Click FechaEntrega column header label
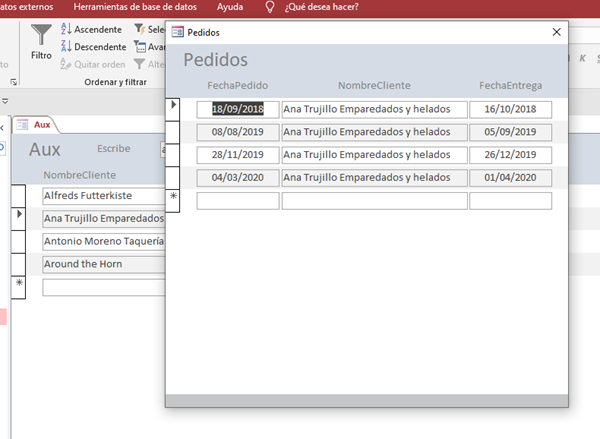The image size is (600, 439). (x=510, y=85)
